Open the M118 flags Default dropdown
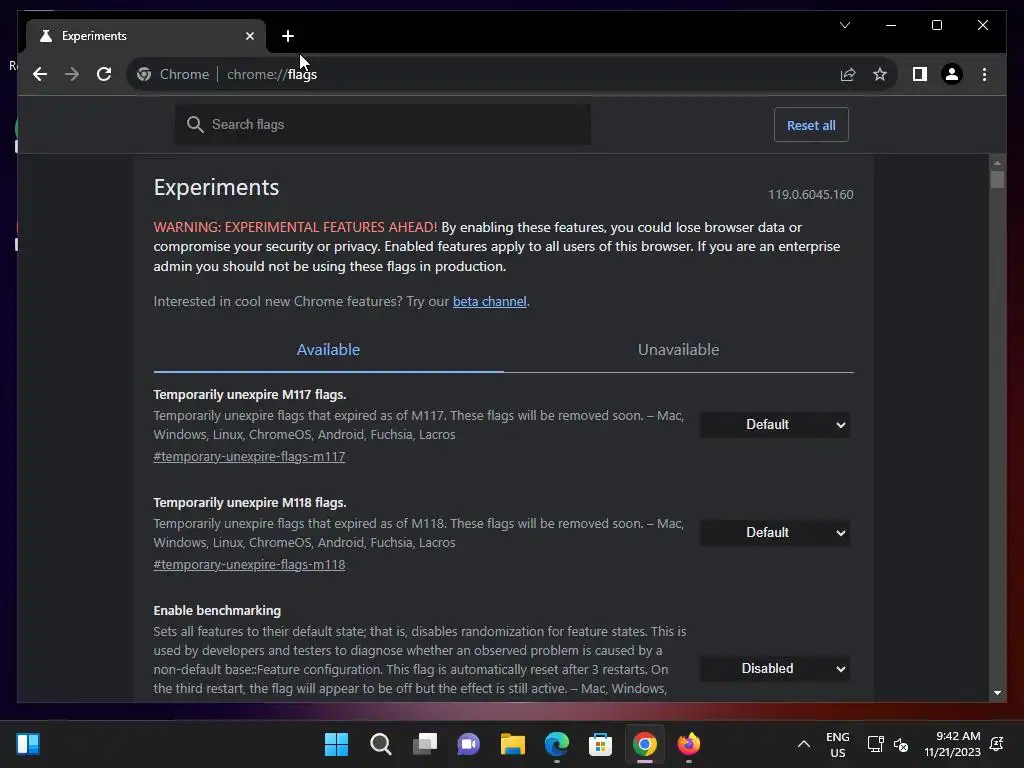Viewport: 1024px width, 768px height. click(x=775, y=533)
